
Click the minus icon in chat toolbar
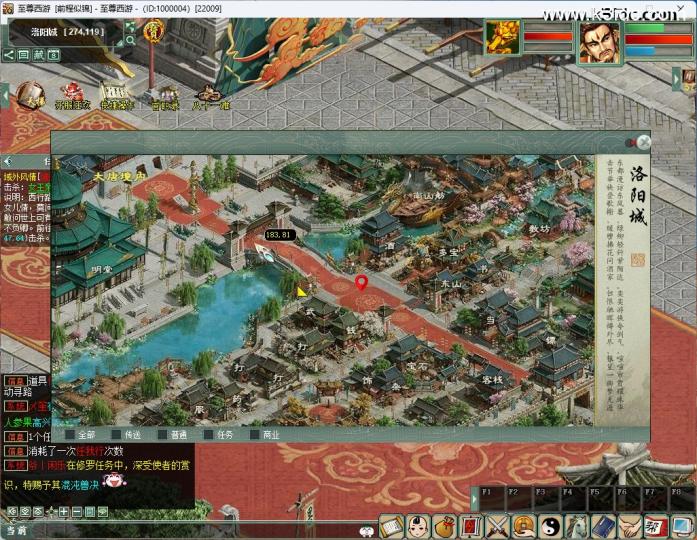76,512
